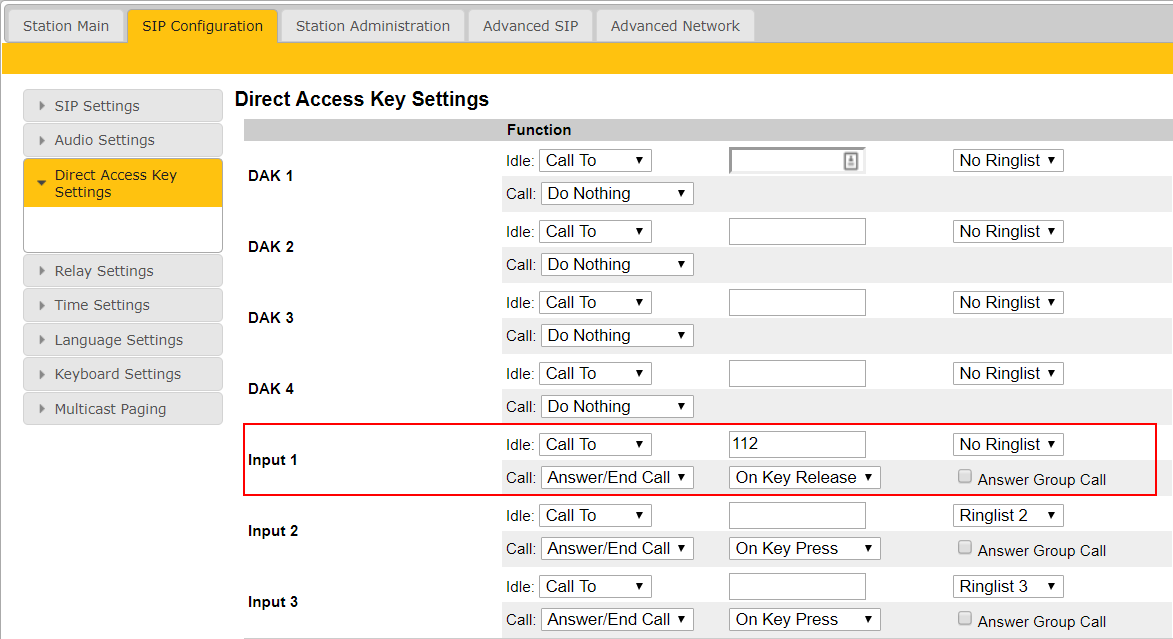Open the Advanced Network tab
The image size is (1173, 639).
675,26
